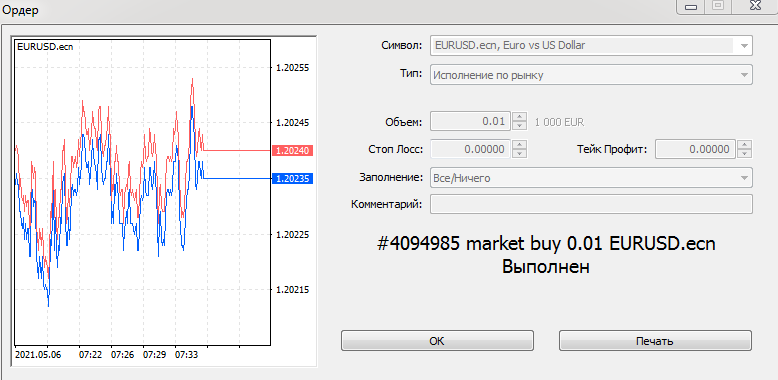The width and height of the screenshot is (778, 380).
Task: Click the Выполнен status text
Action: [x=546, y=267]
